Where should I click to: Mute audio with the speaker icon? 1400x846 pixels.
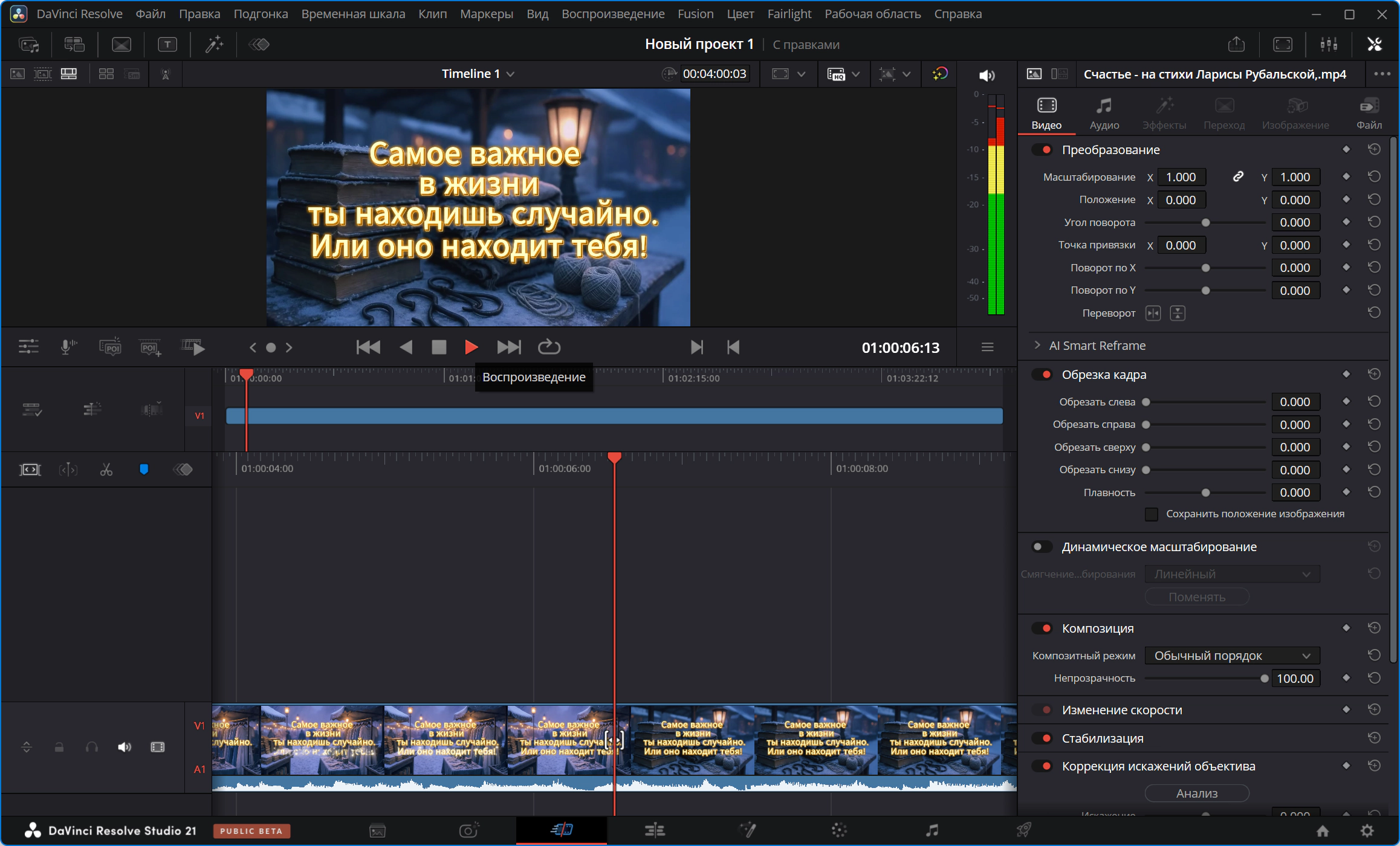(x=987, y=75)
